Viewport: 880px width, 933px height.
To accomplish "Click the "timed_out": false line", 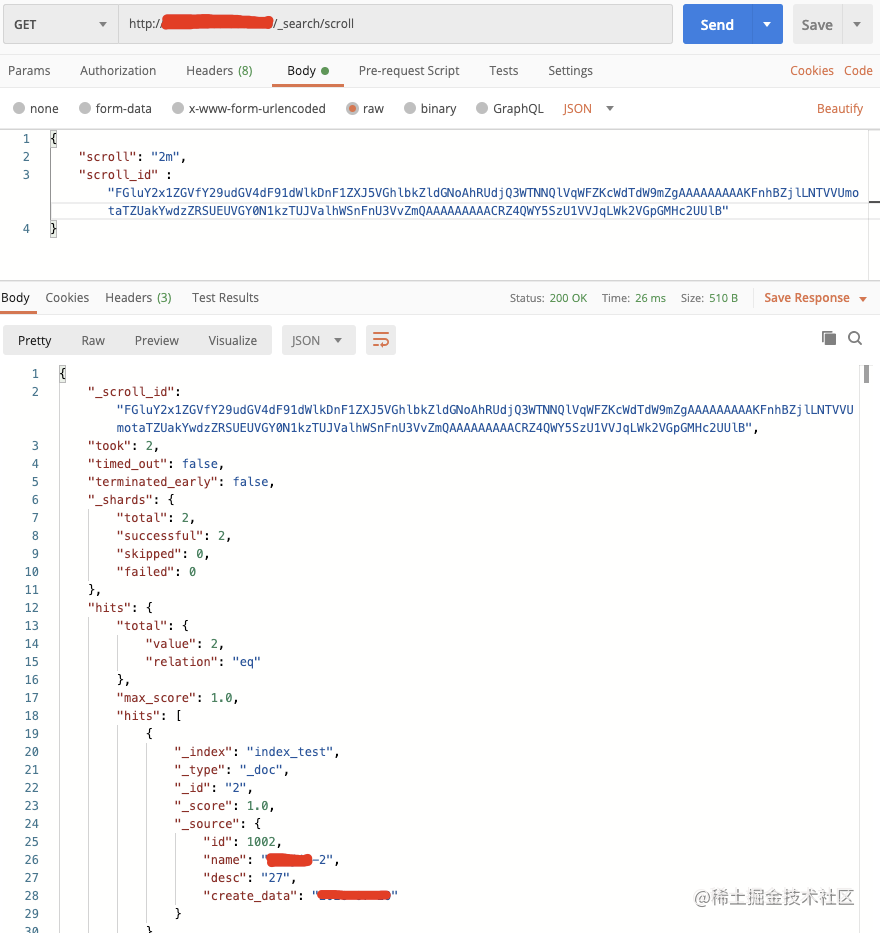I will click(156, 464).
